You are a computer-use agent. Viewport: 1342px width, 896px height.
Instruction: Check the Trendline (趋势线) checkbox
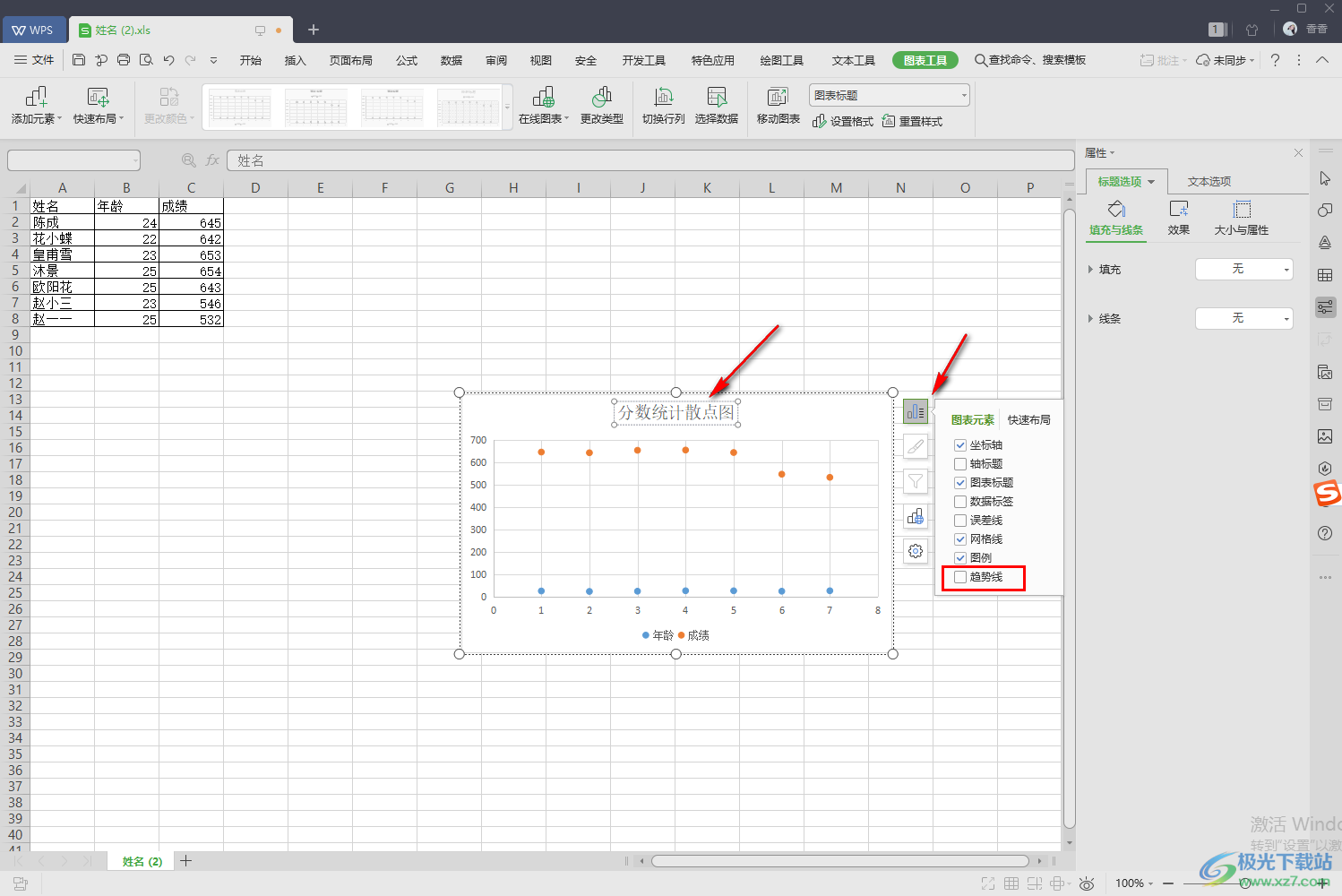tap(960, 577)
